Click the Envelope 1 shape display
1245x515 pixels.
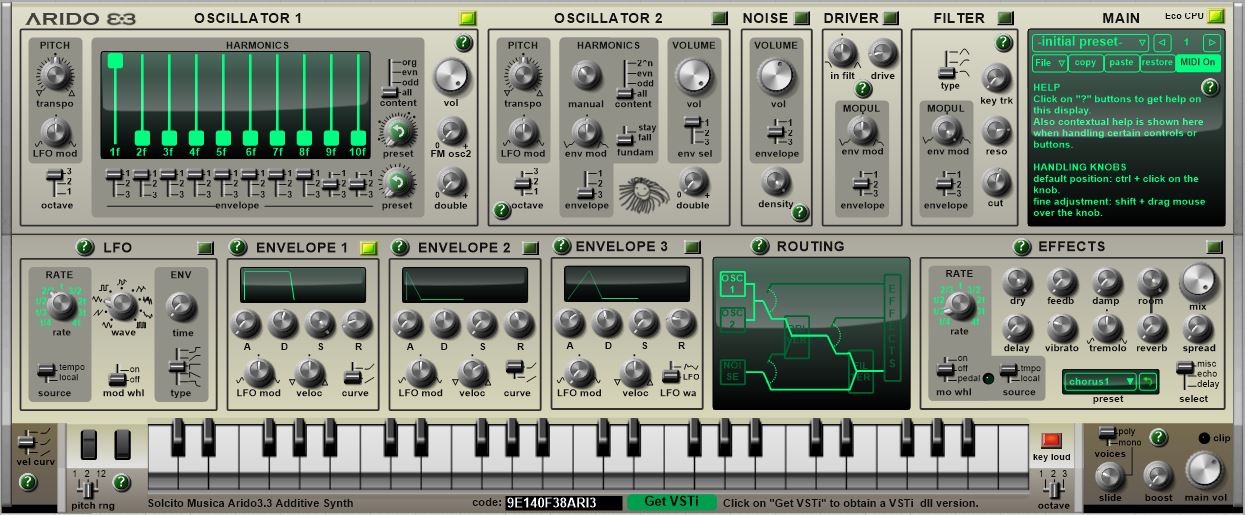(x=302, y=285)
